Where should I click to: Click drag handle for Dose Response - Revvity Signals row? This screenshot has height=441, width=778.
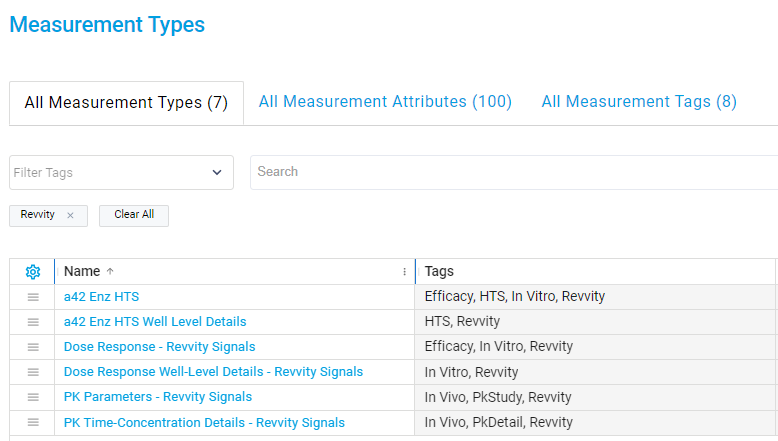32,347
